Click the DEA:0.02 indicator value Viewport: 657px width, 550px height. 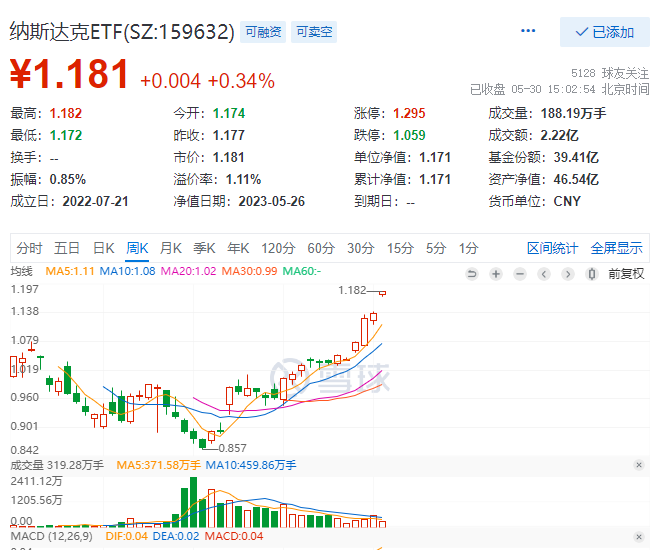[176, 537]
